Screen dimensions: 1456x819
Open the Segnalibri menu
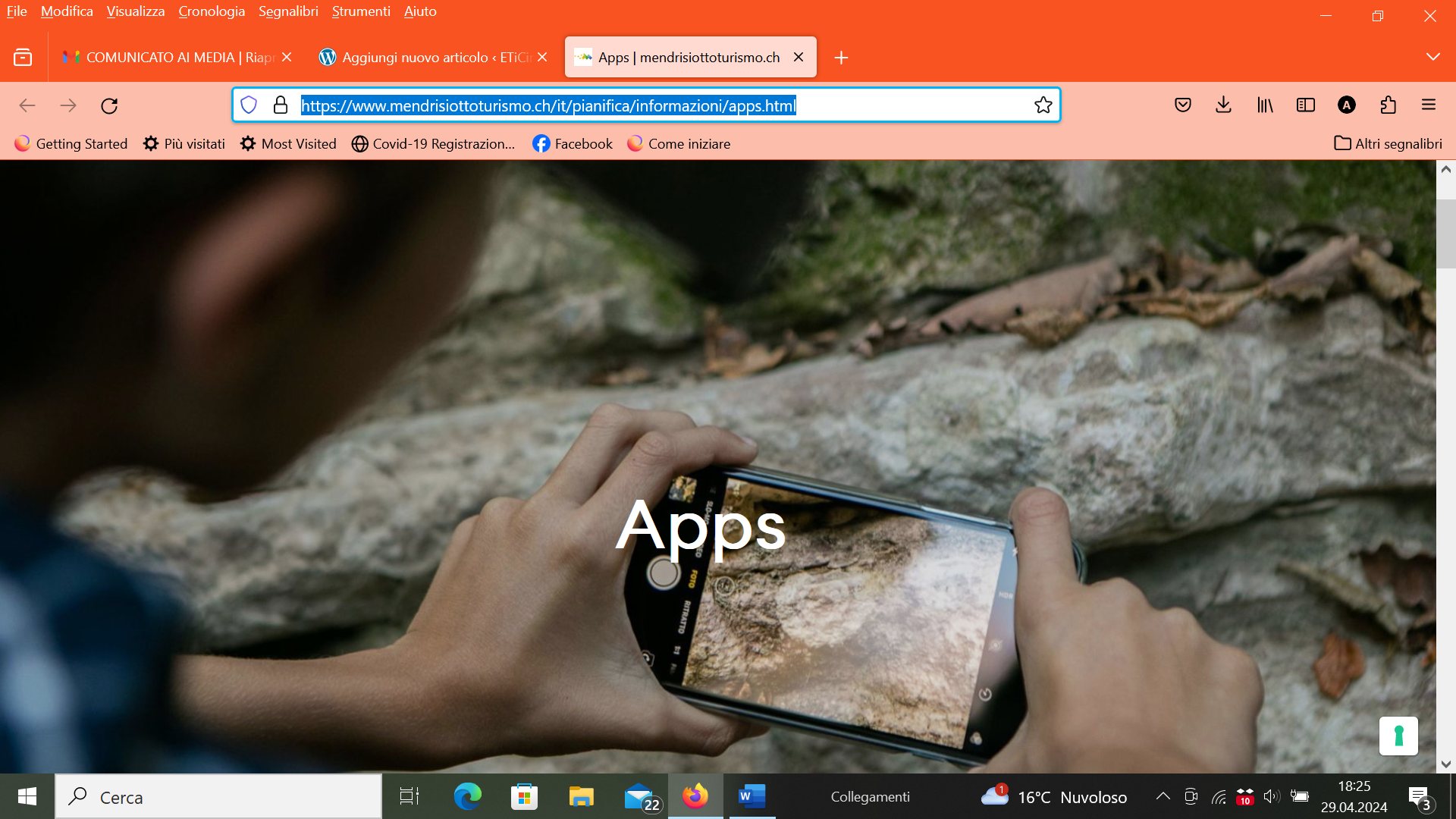(288, 11)
